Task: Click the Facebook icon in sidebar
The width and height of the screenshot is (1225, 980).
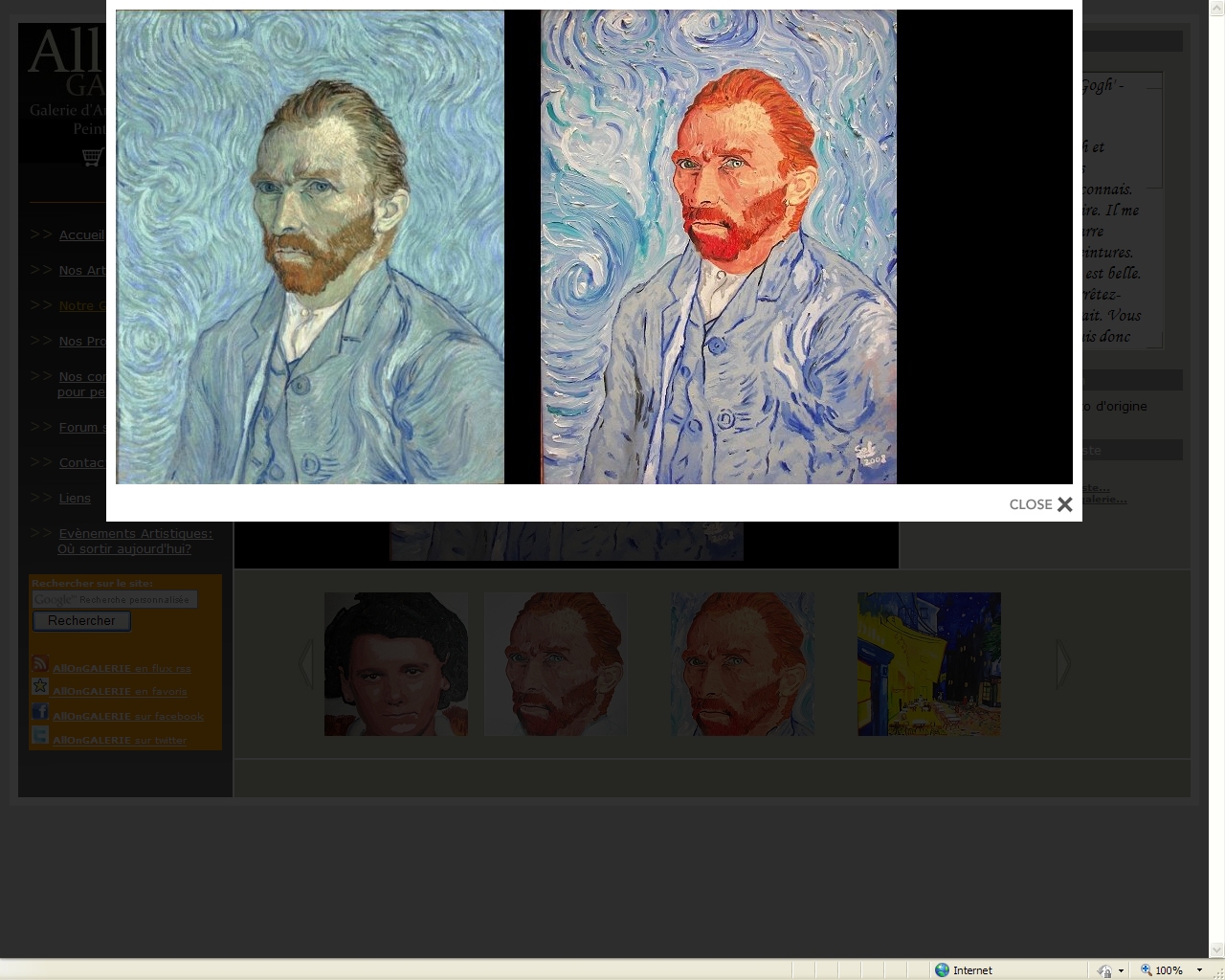Action: 40,711
